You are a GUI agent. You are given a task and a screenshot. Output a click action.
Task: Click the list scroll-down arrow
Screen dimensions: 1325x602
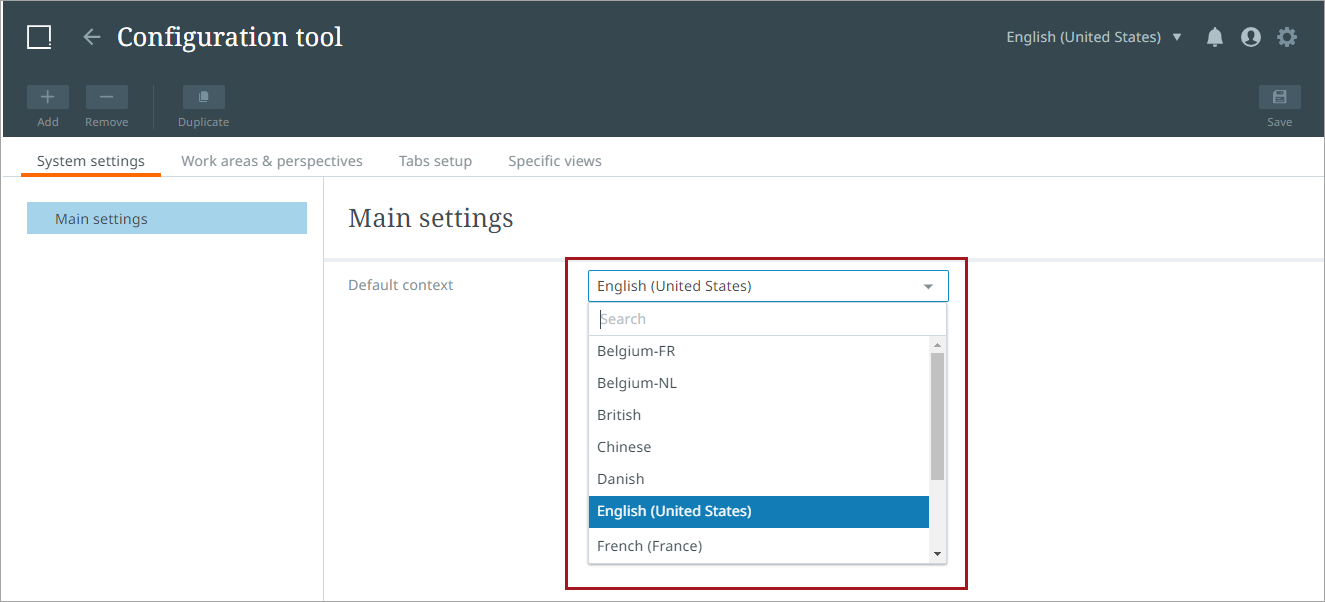pyautogui.click(x=937, y=554)
